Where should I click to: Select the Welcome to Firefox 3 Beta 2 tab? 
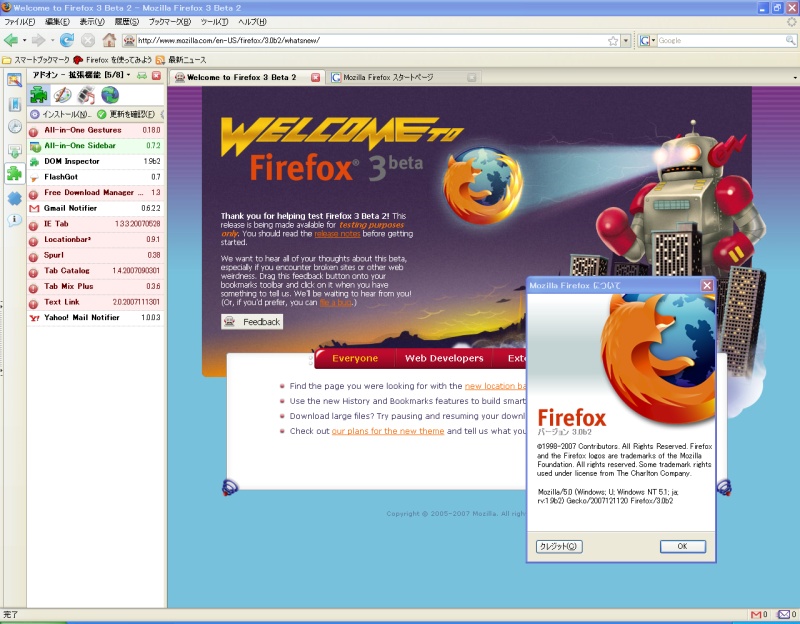coord(247,78)
